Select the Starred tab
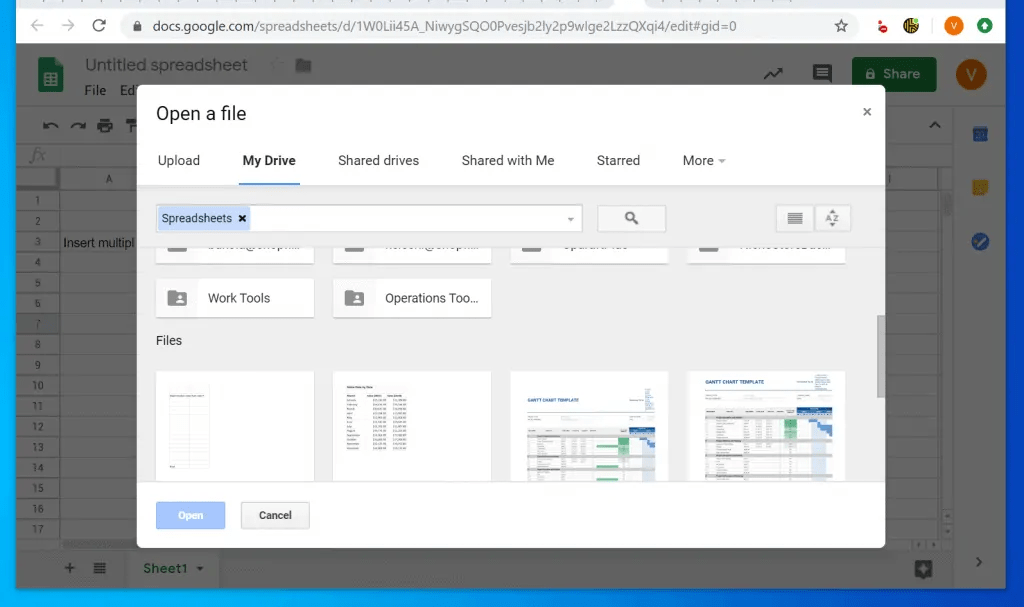1024x607 pixels. pos(618,160)
